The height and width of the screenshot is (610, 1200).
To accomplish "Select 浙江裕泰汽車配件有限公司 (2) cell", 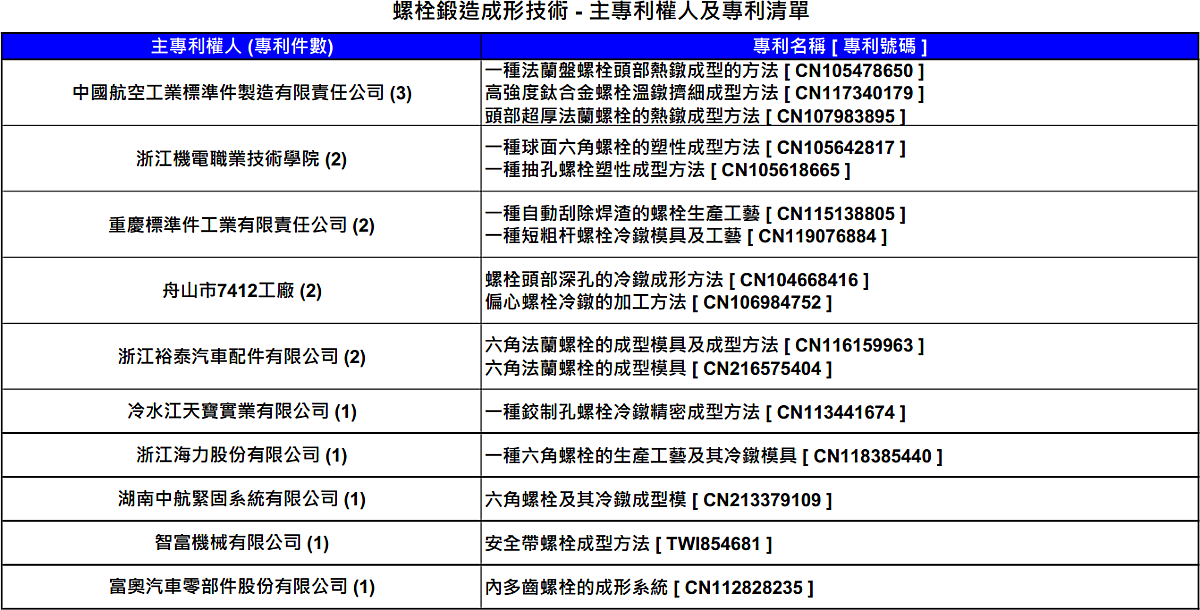I will 241,356.
